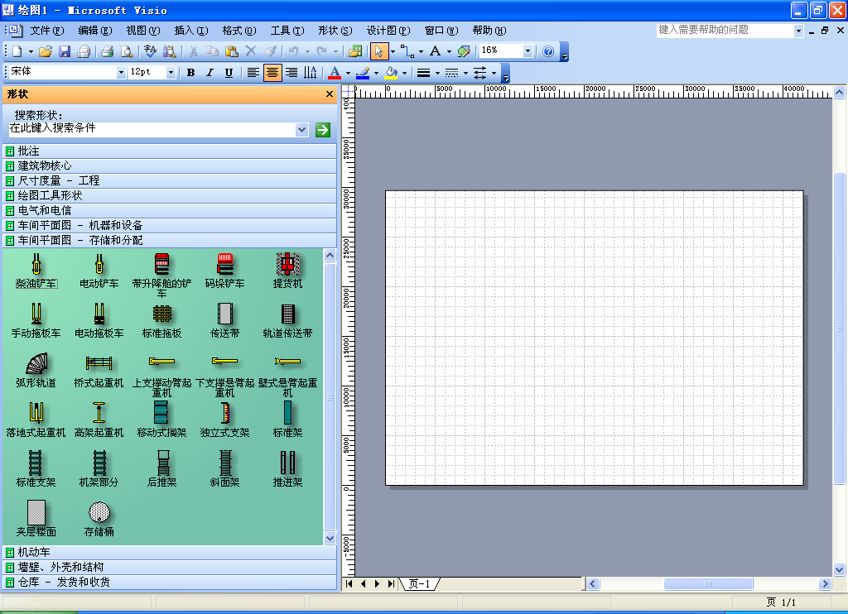Select the Pointer tool
848x614 pixels.
click(378, 51)
